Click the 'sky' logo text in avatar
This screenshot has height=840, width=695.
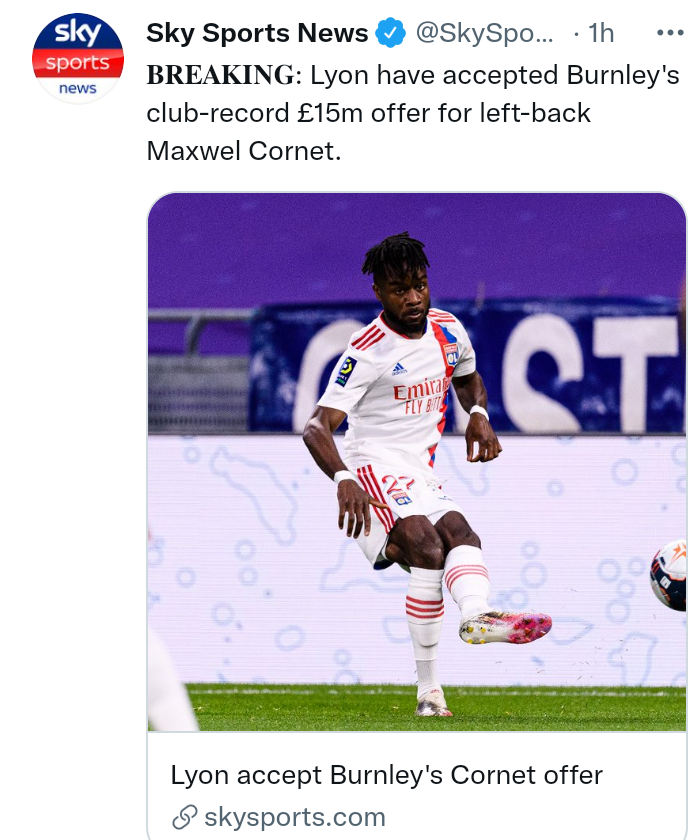pos(78,32)
